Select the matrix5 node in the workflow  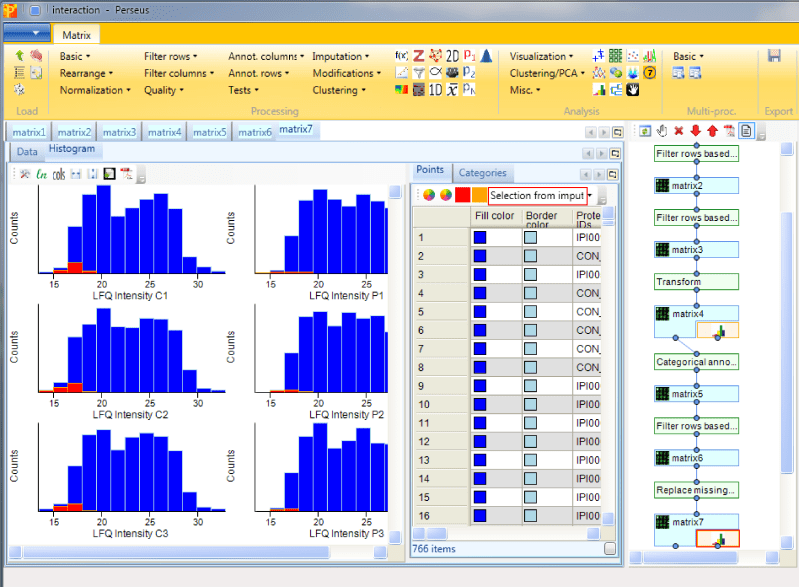(696, 394)
